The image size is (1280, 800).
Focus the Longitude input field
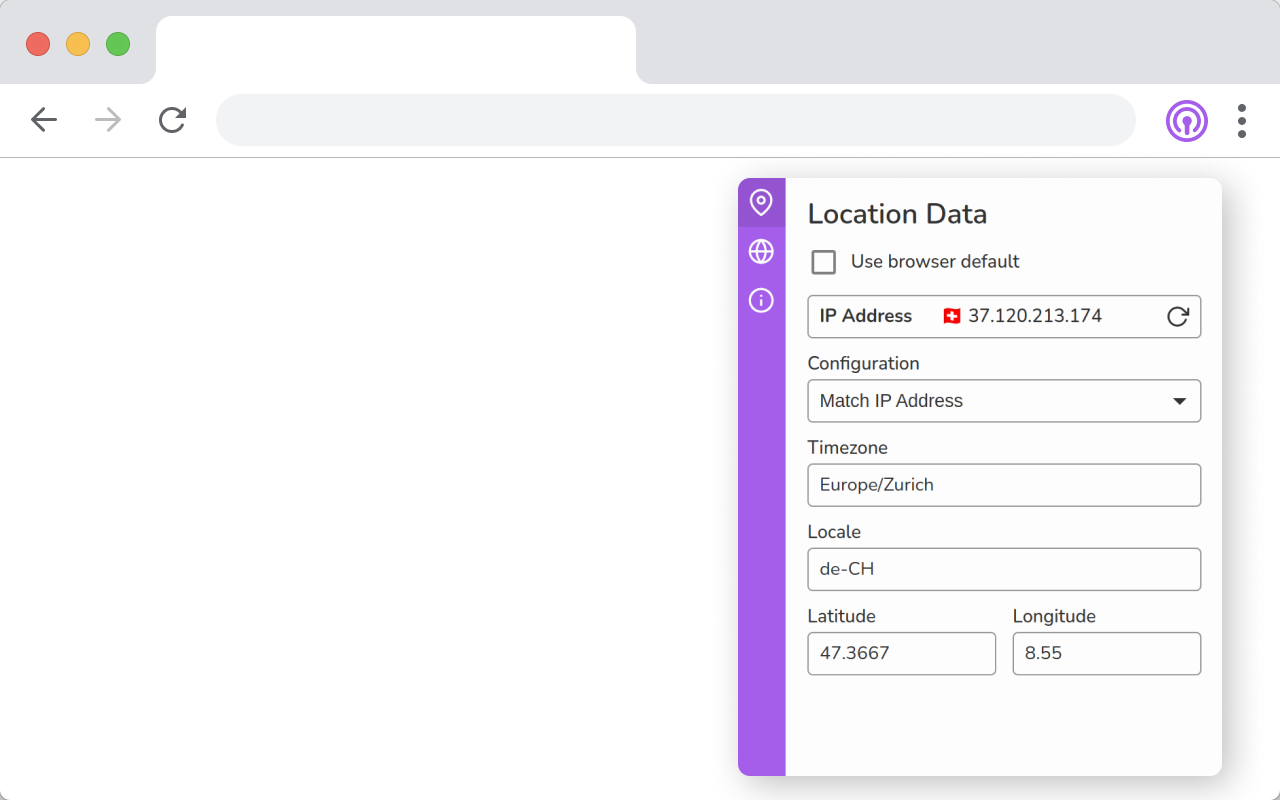pyautogui.click(x=1106, y=654)
